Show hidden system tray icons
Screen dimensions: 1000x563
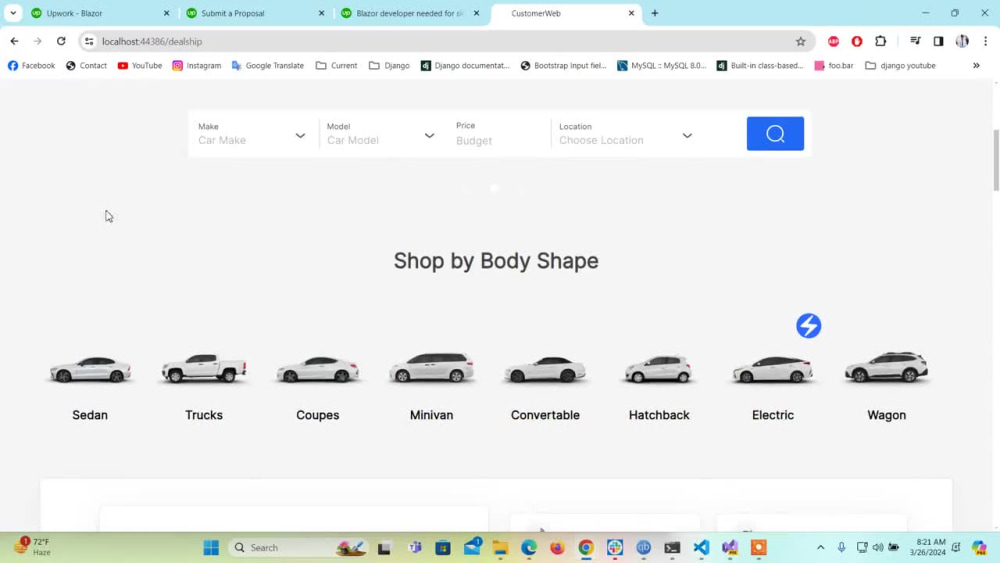click(x=820, y=547)
